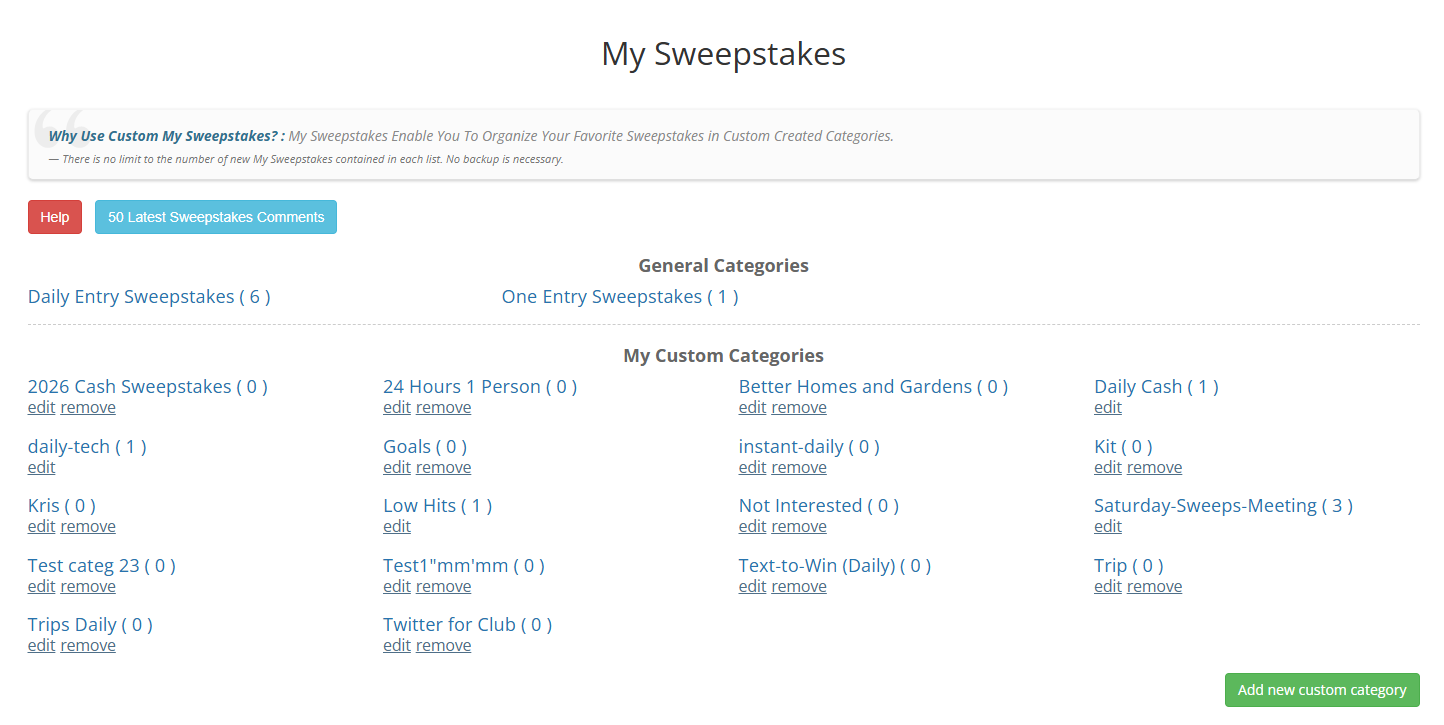Open One Entry Sweepstakes category
The image size is (1444, 725).
[620, 297]
